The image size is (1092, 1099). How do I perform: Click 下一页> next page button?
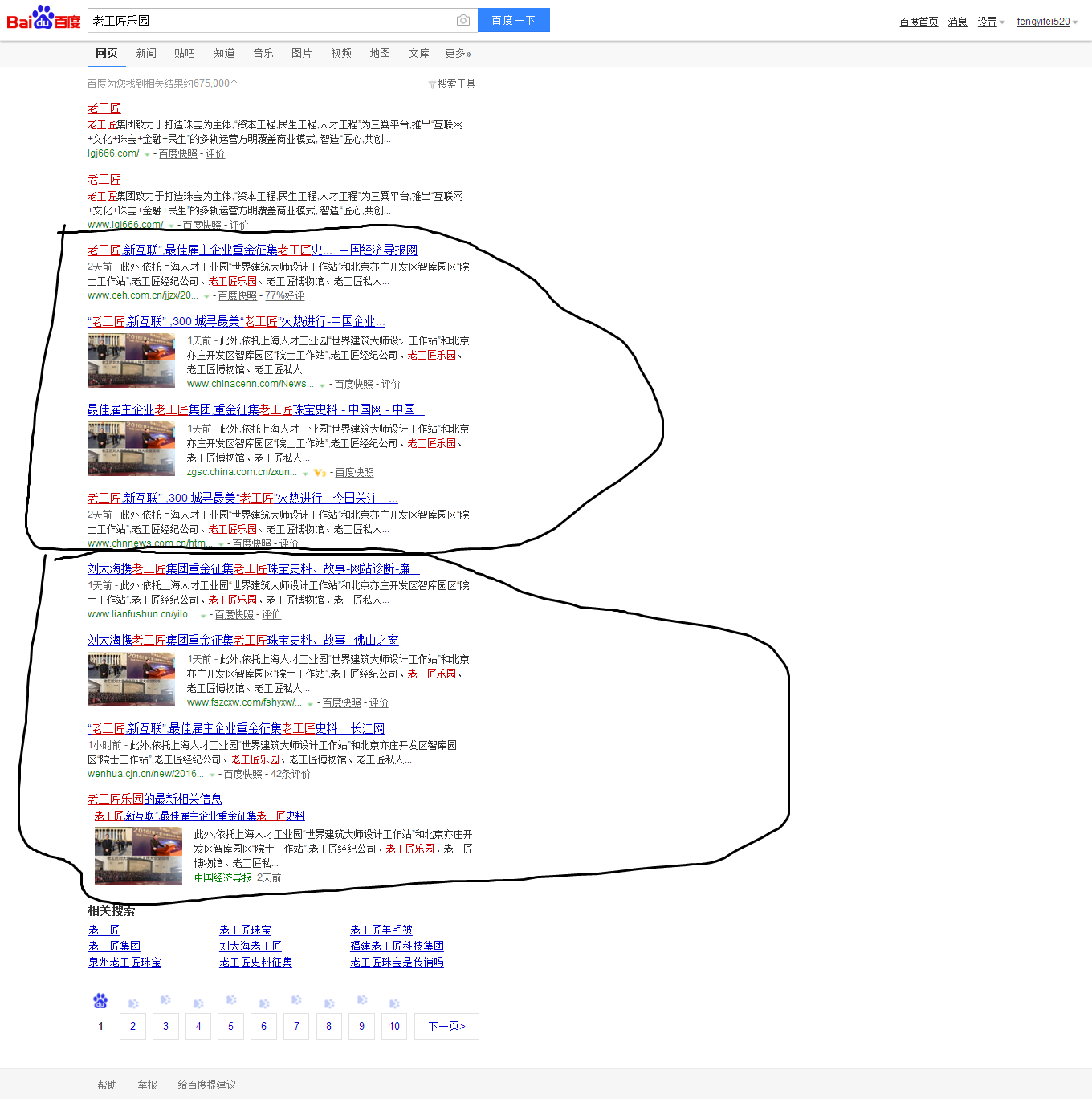(x=446, y=1026)
